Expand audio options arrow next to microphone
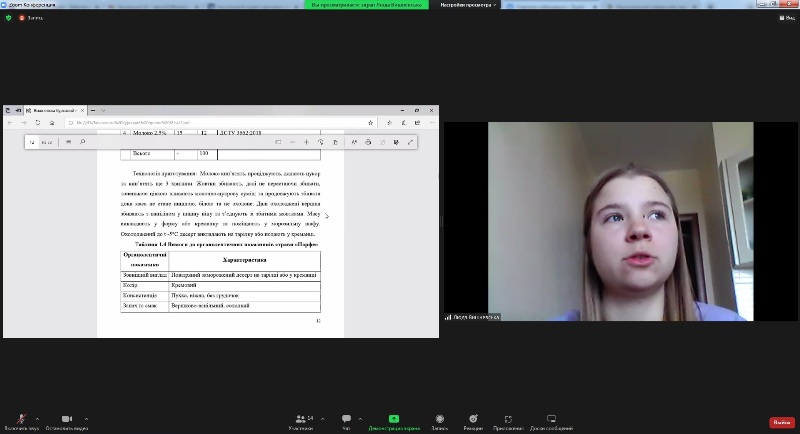 coord(38,416)
